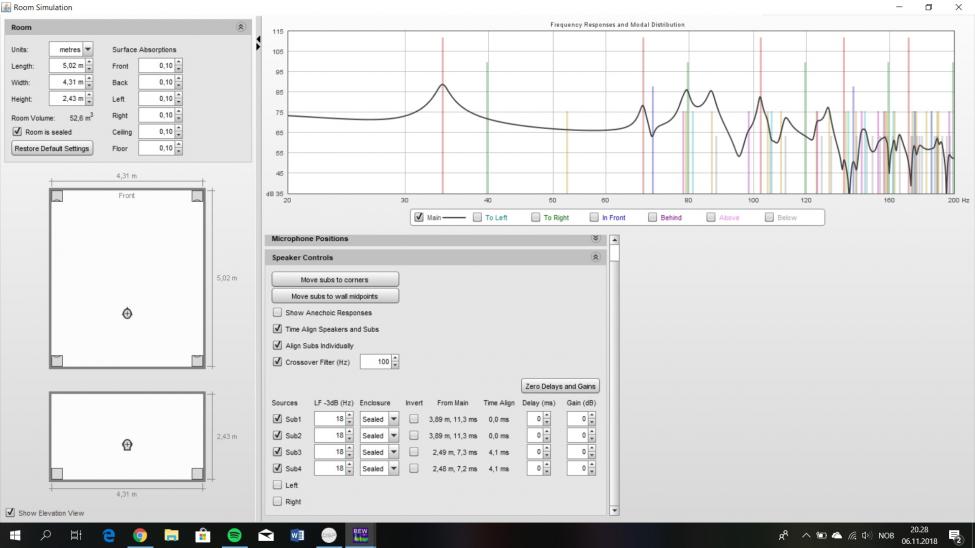Click Zero Delays and Gains button
Viewport: 975px width, 548px height.
[x=561, y=386]
